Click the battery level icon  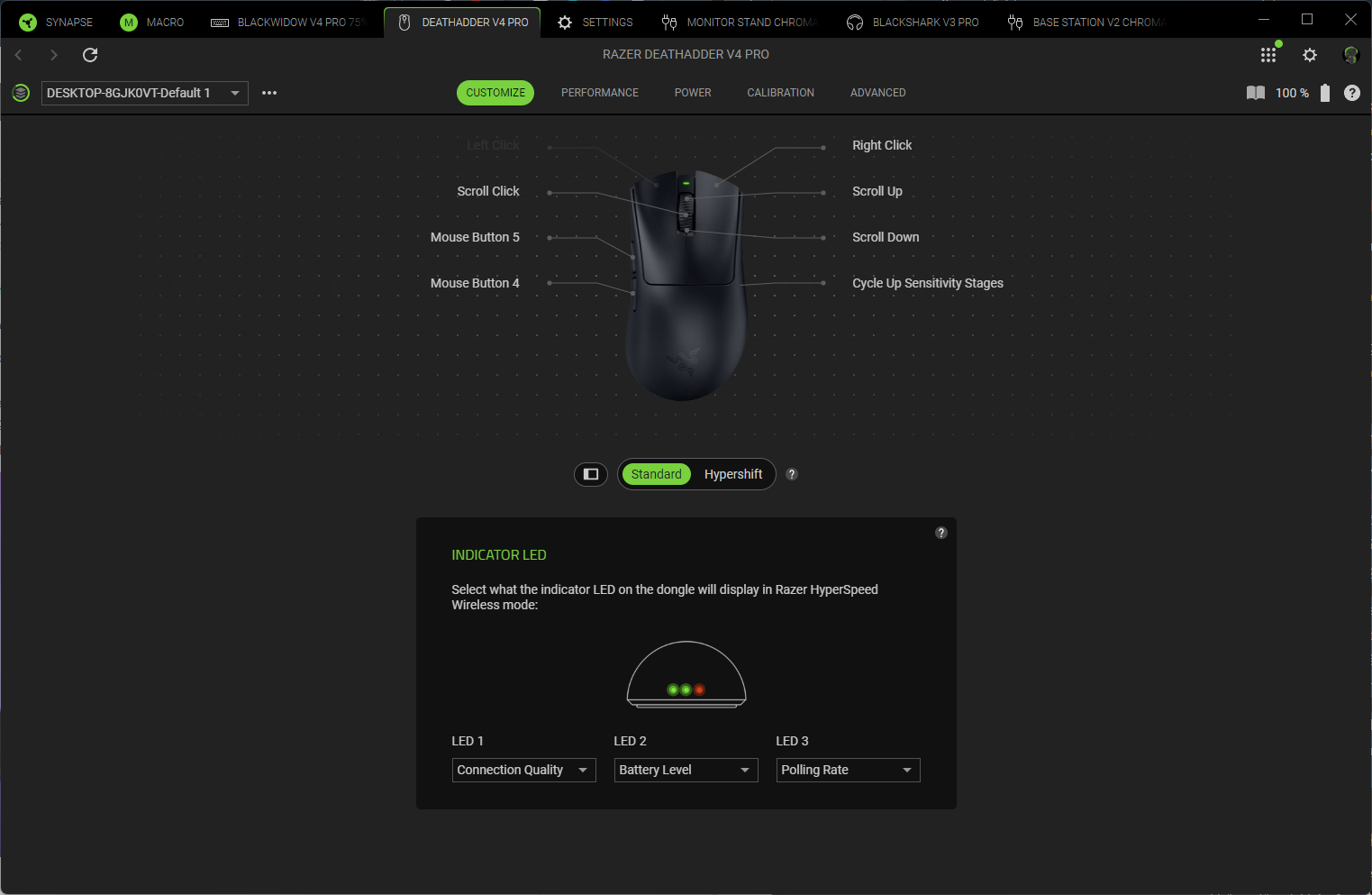[x=1325, y=93]
